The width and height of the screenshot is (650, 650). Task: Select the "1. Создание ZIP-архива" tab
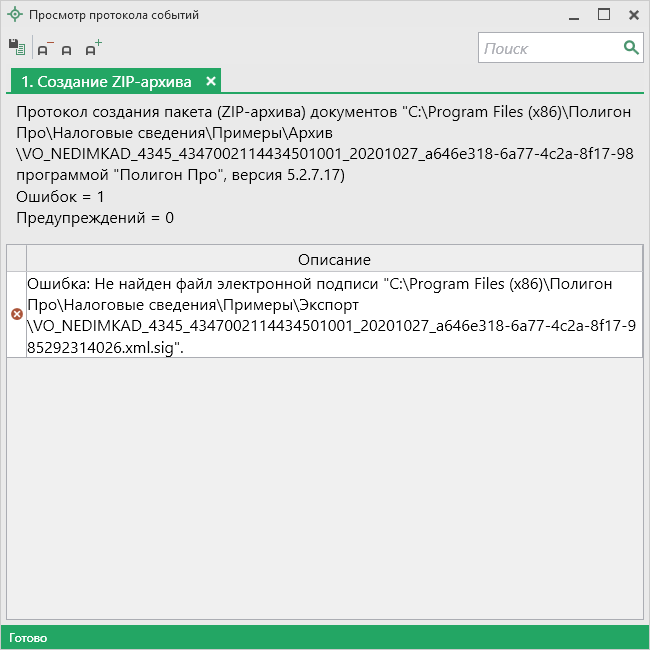point(106,81)
